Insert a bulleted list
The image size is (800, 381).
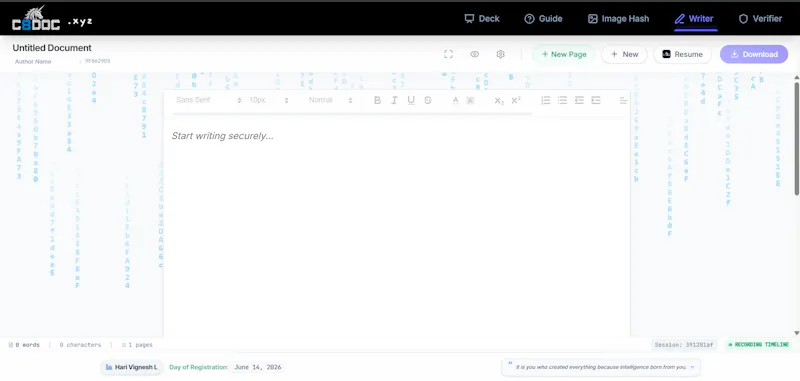click(562, 100)
